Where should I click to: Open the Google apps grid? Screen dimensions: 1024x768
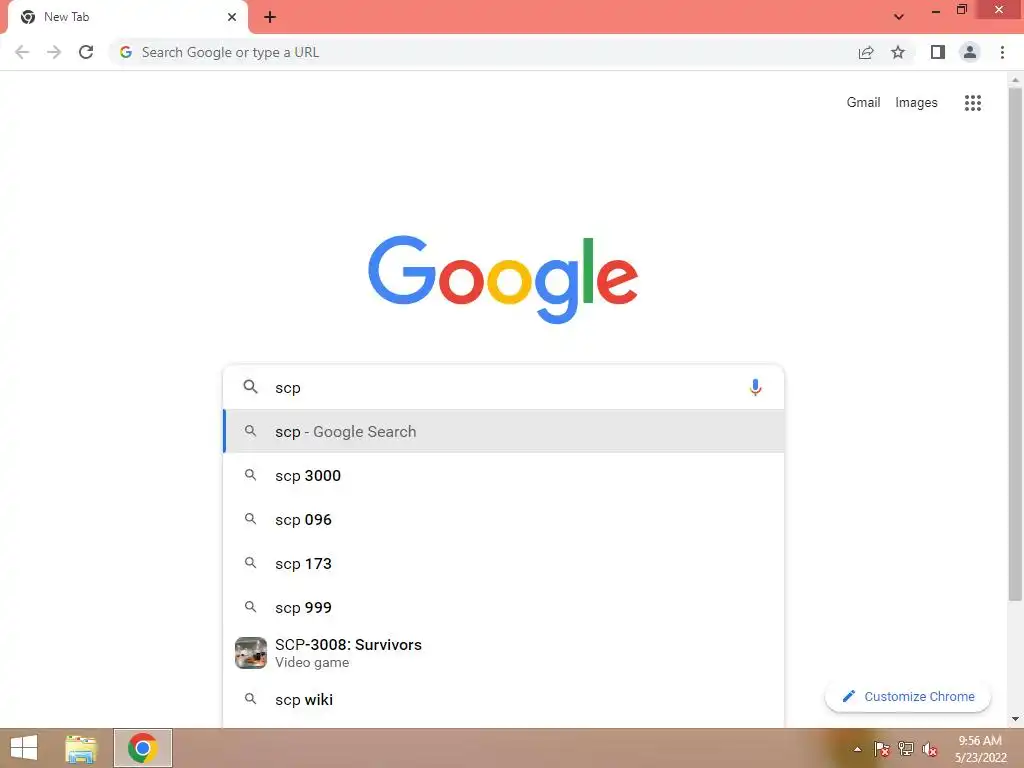point(972,103)
